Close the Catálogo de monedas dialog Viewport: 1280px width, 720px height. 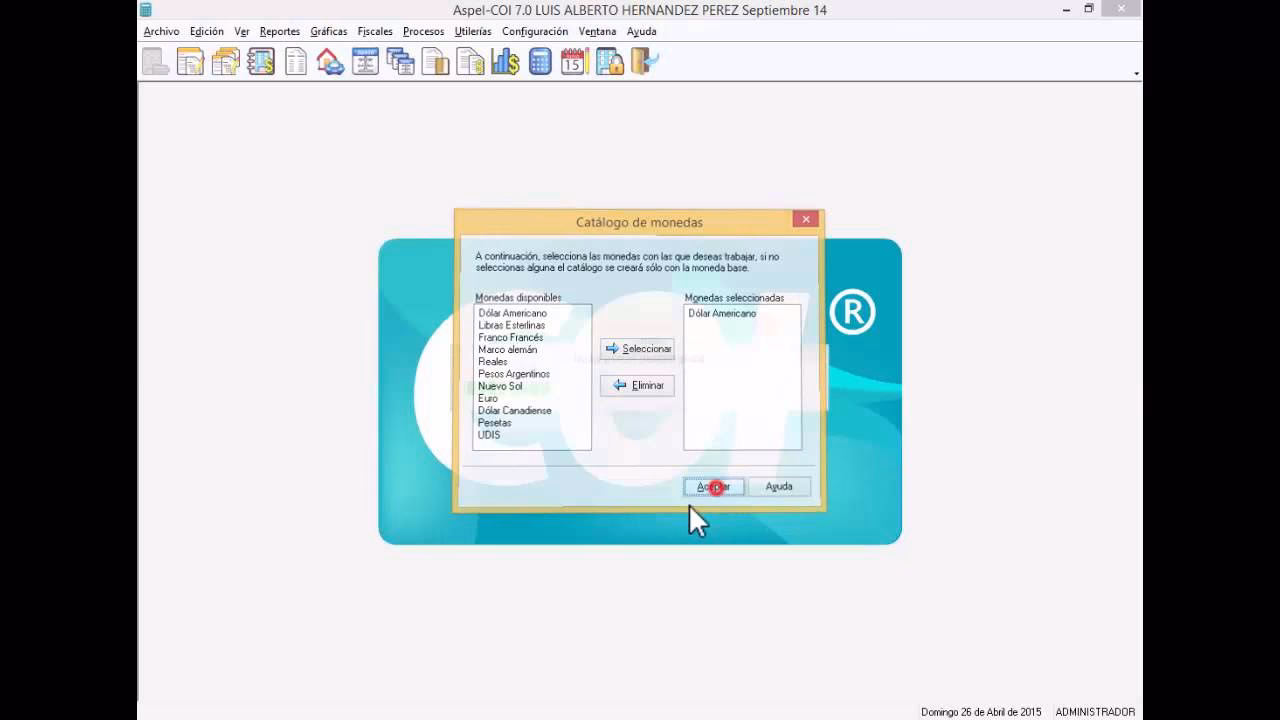(x=806, y=219)
